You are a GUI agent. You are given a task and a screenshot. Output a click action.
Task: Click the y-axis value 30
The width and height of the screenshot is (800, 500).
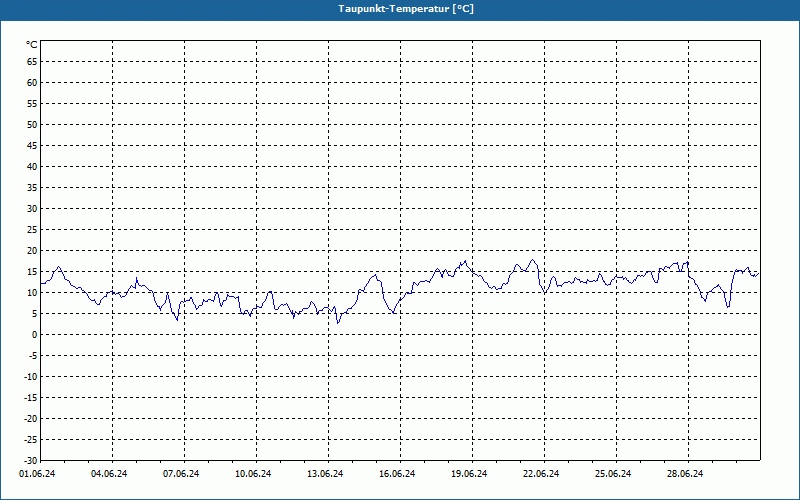pyautogui.click(x=32, y=209)
